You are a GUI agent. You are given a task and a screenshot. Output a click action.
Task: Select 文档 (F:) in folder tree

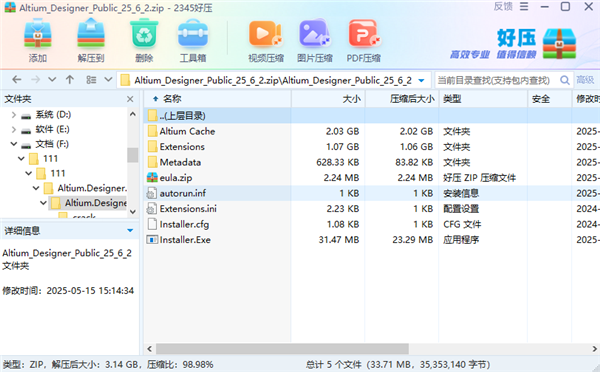pos(52,144)
